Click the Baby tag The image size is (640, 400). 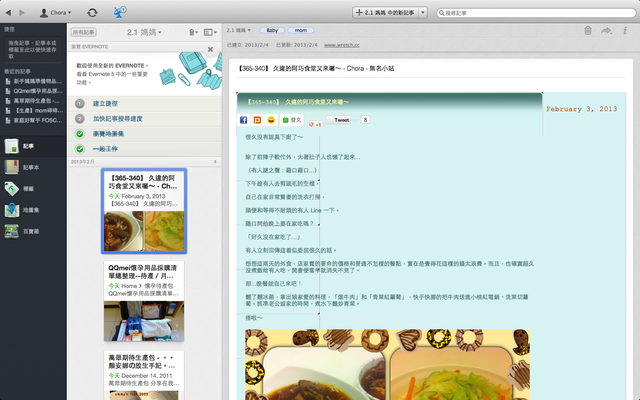[x=272, y=30]
